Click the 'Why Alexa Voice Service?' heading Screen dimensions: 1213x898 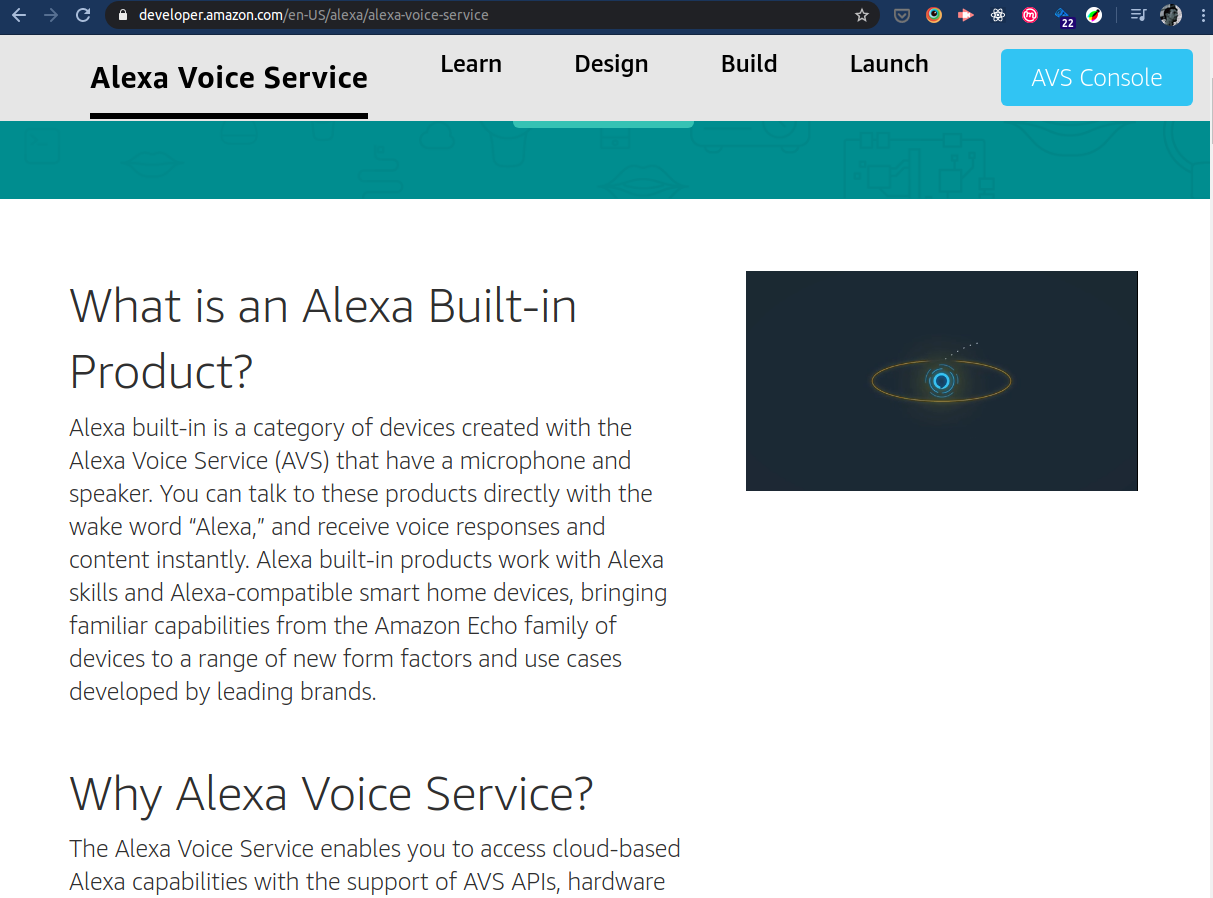[331, 794]
